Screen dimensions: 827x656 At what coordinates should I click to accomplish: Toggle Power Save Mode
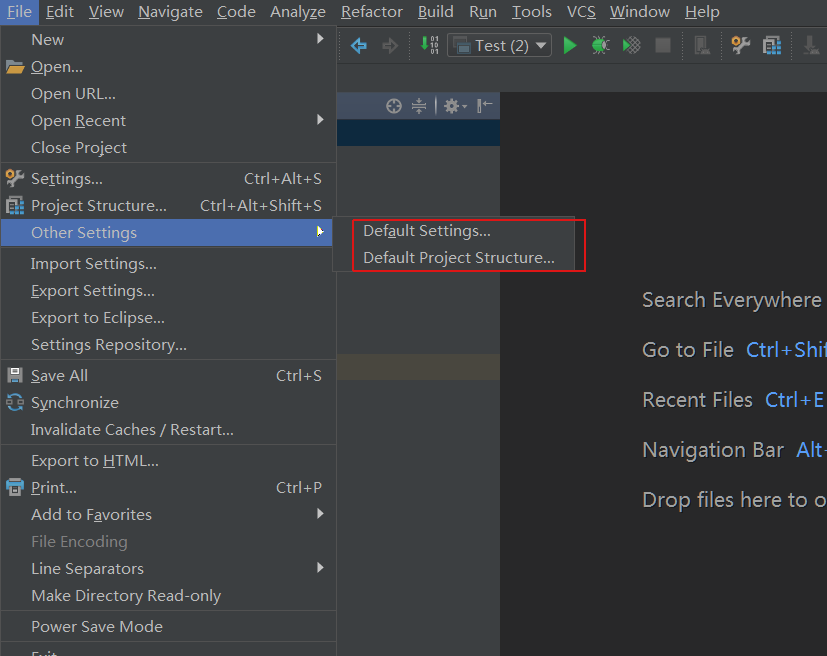[168, 627]
